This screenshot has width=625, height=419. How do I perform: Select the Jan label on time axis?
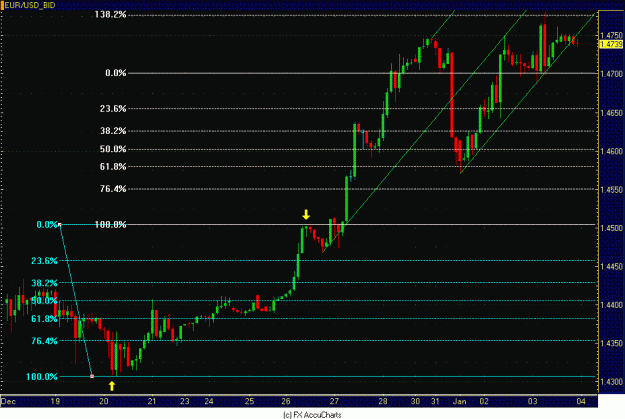pos(460,401)
